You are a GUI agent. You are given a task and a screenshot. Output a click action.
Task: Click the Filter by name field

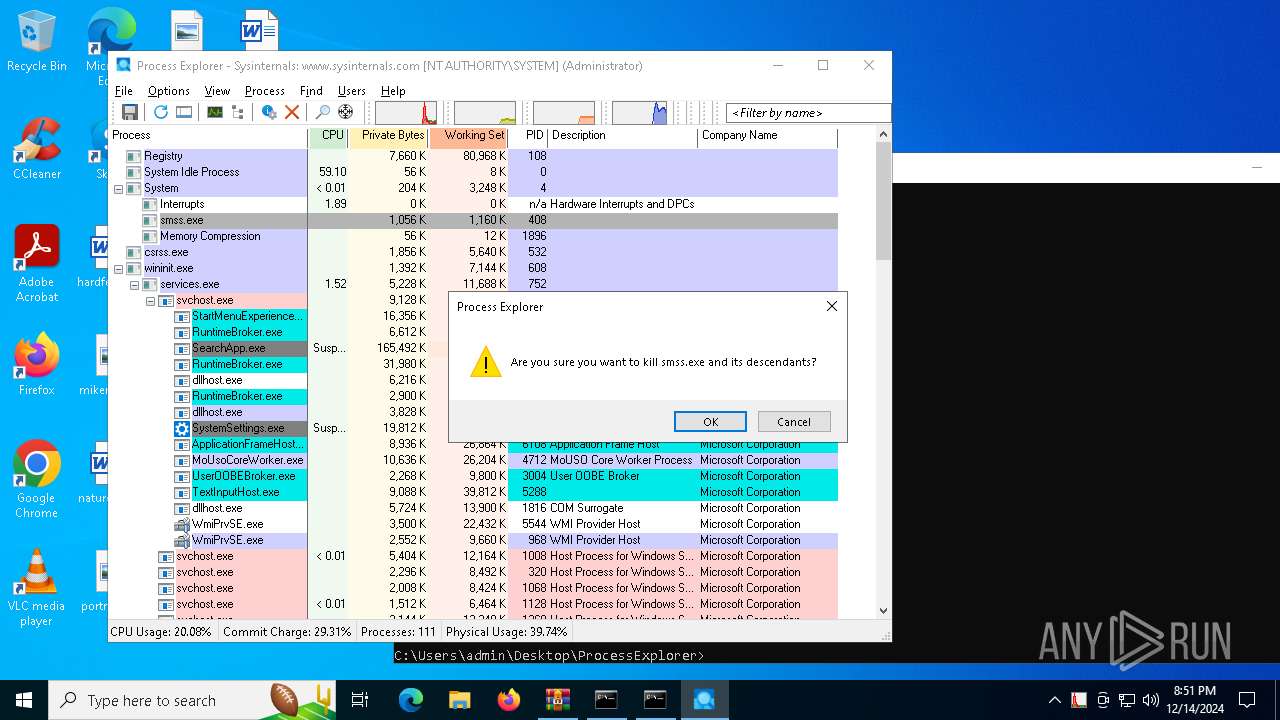808,113
